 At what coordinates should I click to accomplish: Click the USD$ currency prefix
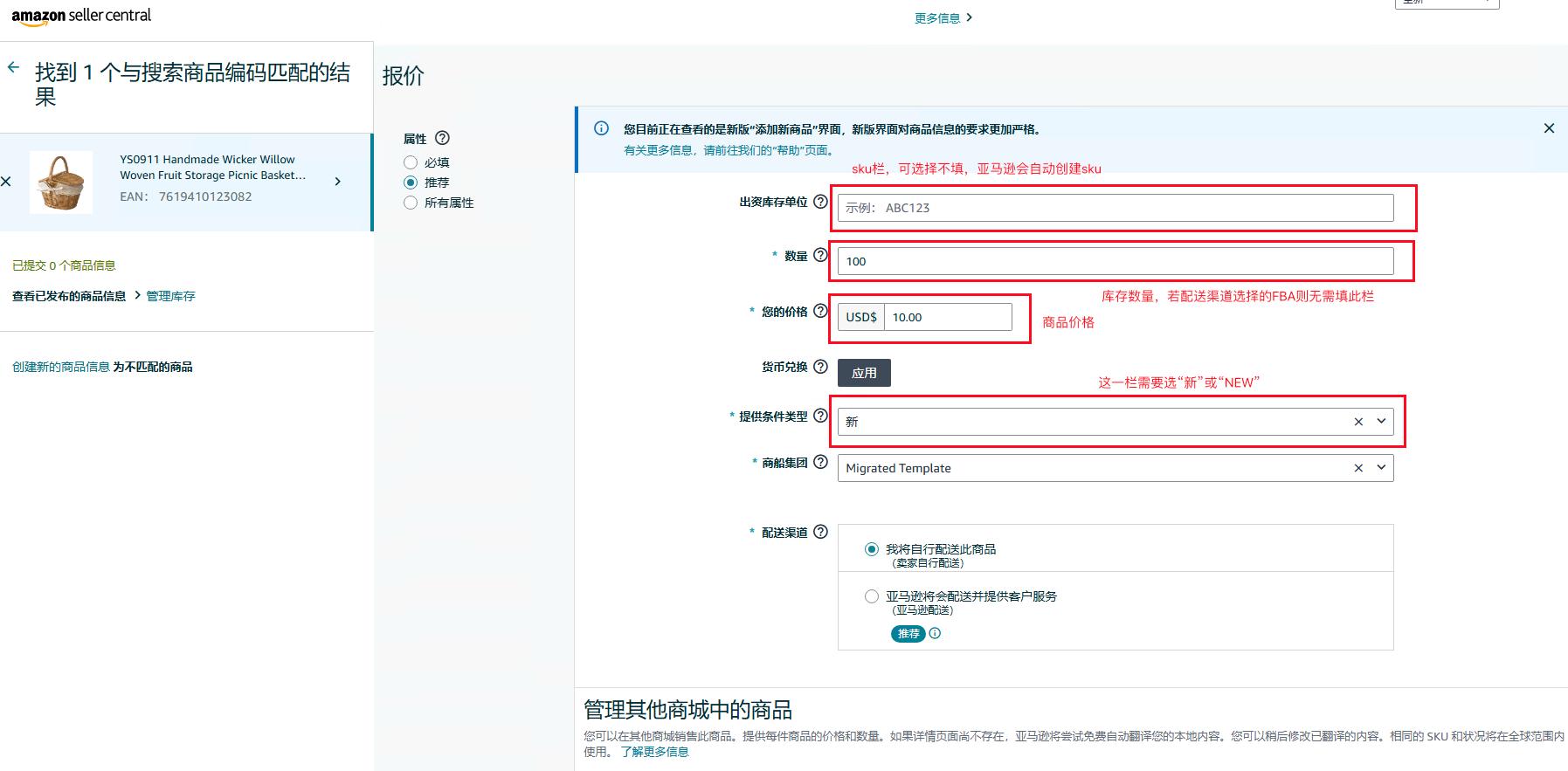click(861, 317)
